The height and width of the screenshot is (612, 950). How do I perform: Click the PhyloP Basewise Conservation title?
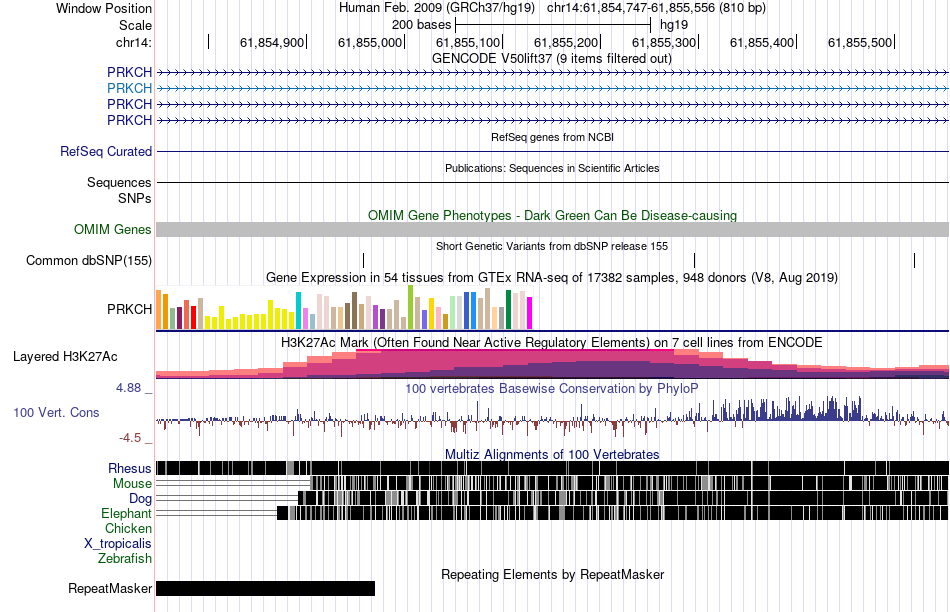(x=552, y=388)
